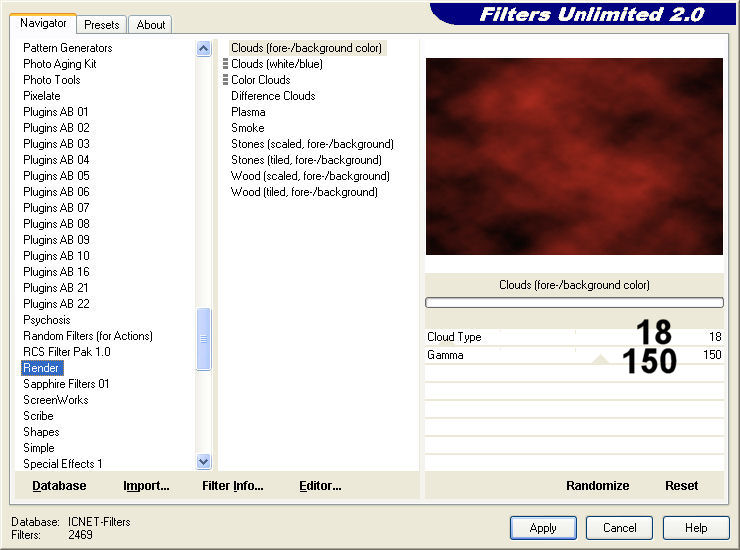The width and height of the screenshot is (740, 550).
Task: Select Plugins AB 10 category
Action: coord(56,256)
